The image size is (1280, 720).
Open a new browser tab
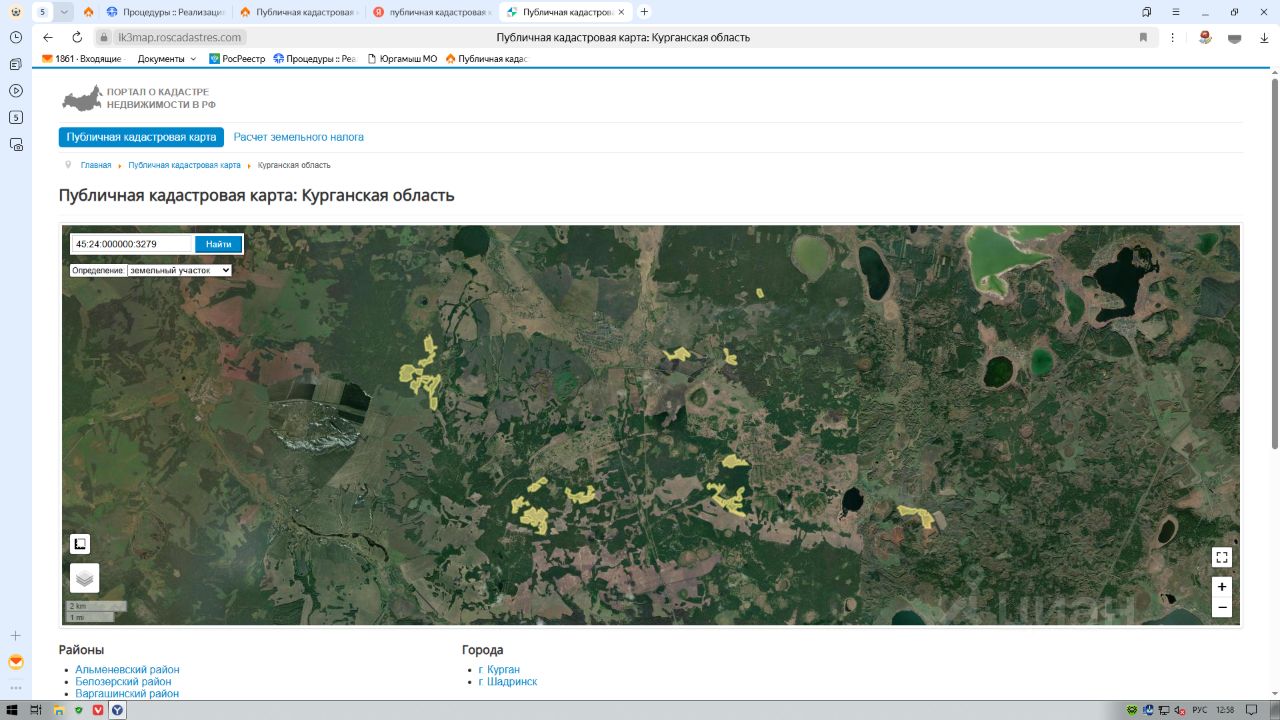[x=644, y=12]
